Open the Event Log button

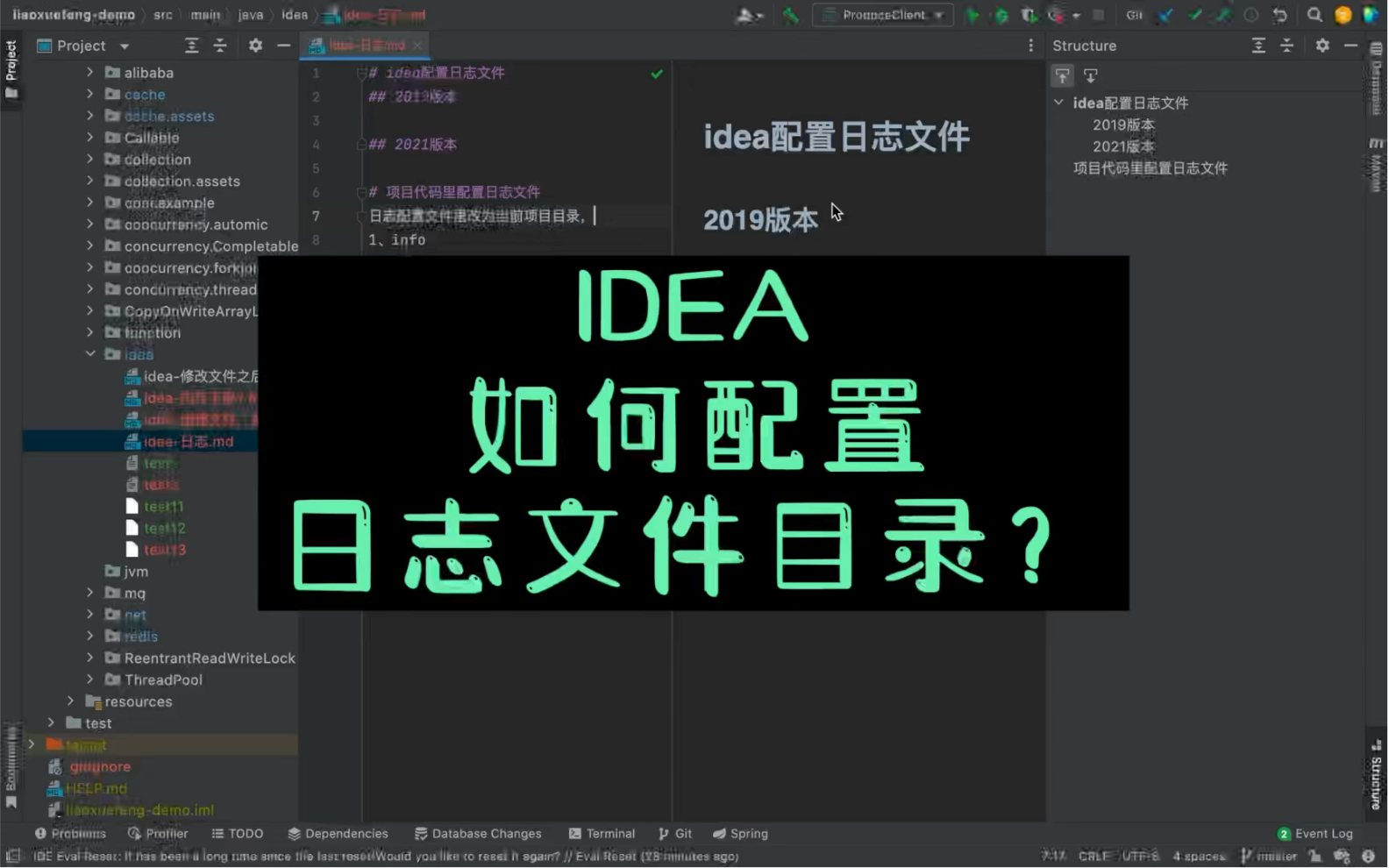click(x=1315, y=834)
